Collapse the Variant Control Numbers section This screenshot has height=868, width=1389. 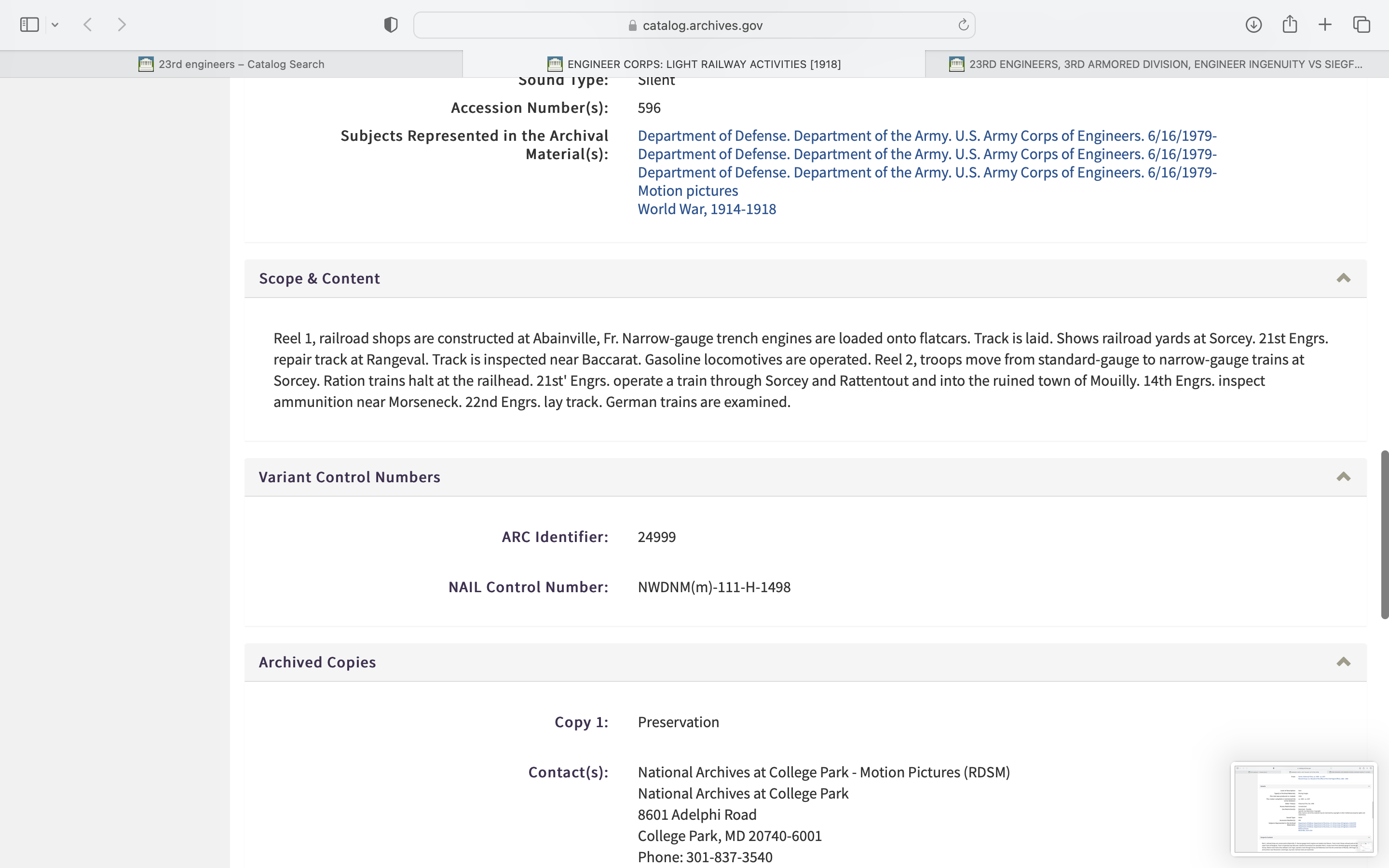click(x=1343, y=477)
